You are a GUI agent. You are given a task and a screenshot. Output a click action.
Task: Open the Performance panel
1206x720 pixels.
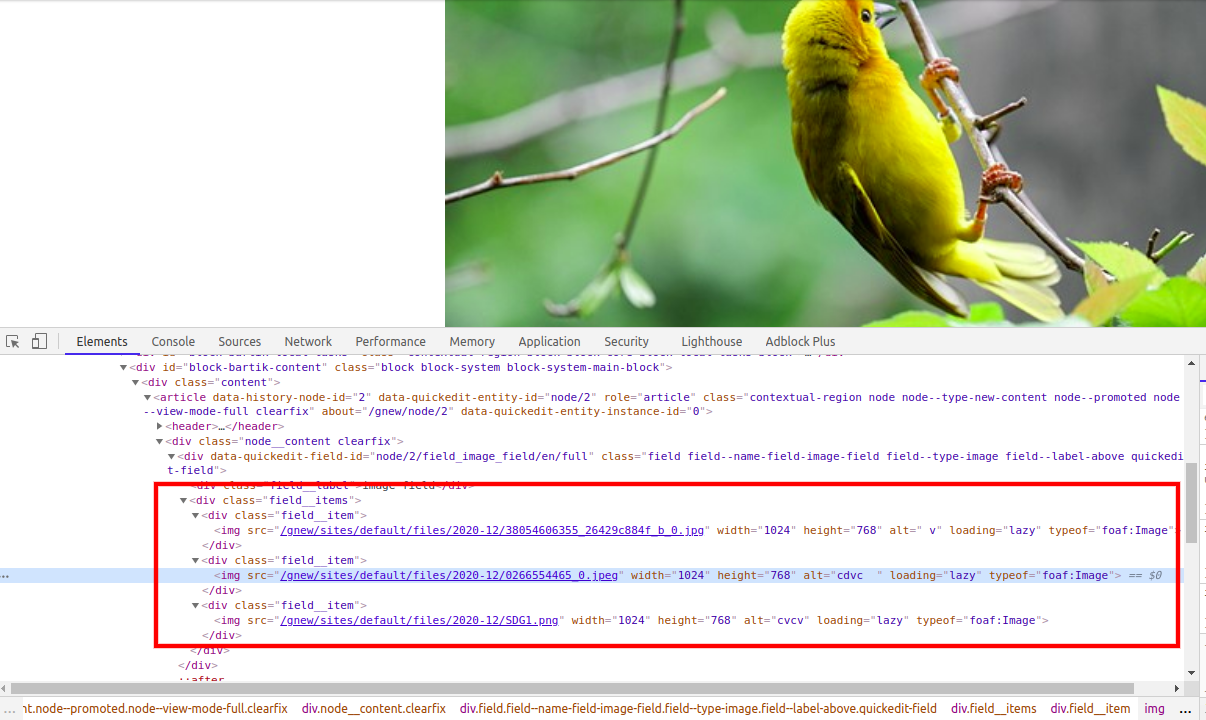tap(390, 341)
